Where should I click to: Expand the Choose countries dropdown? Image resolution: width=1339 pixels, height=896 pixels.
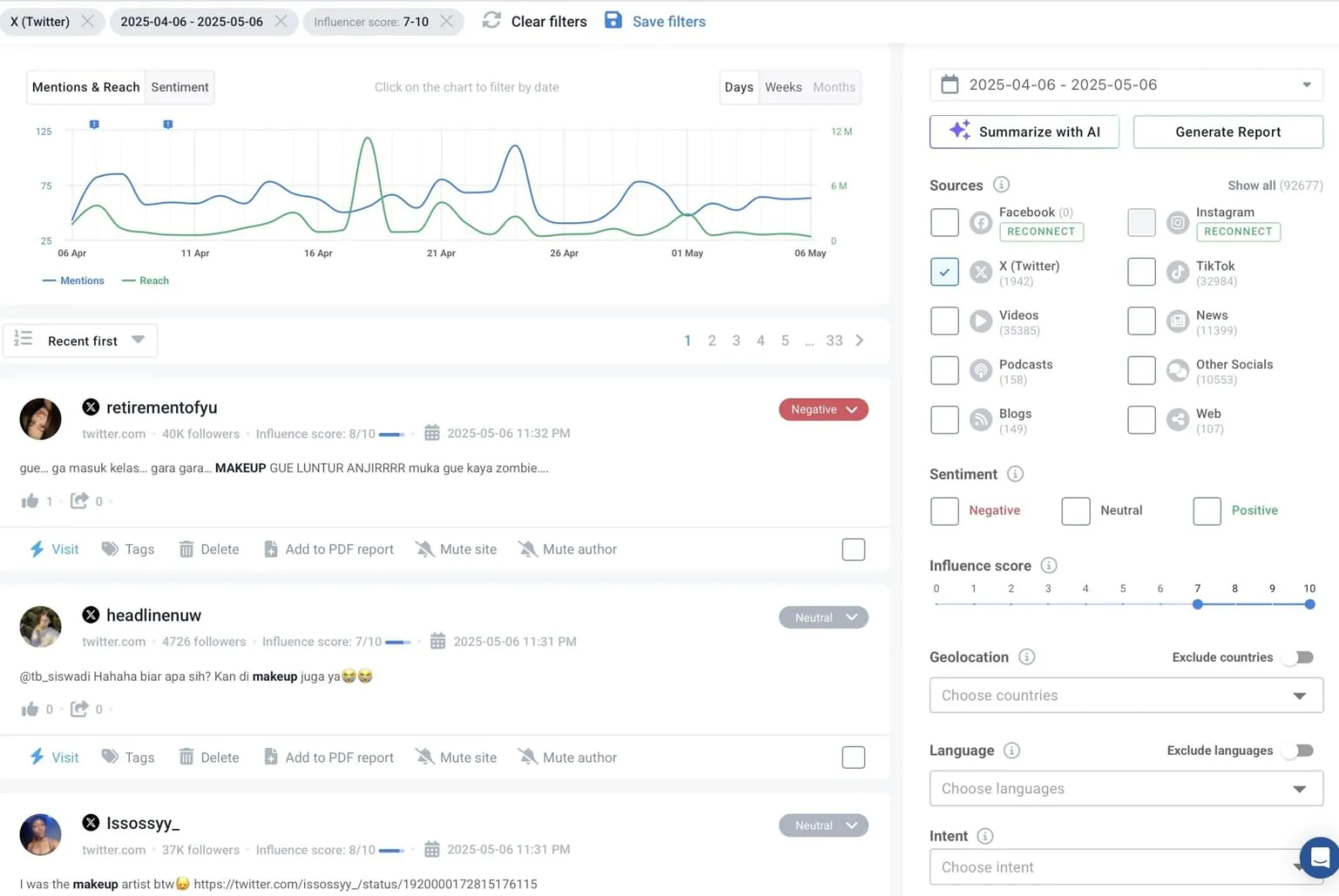pos(1302,696)
